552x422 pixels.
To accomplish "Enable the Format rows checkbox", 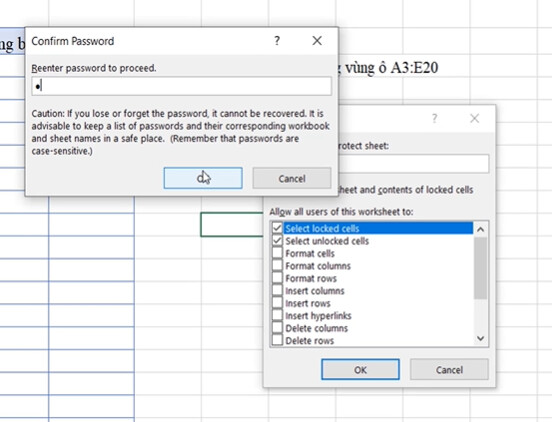I will coord(277,278).
